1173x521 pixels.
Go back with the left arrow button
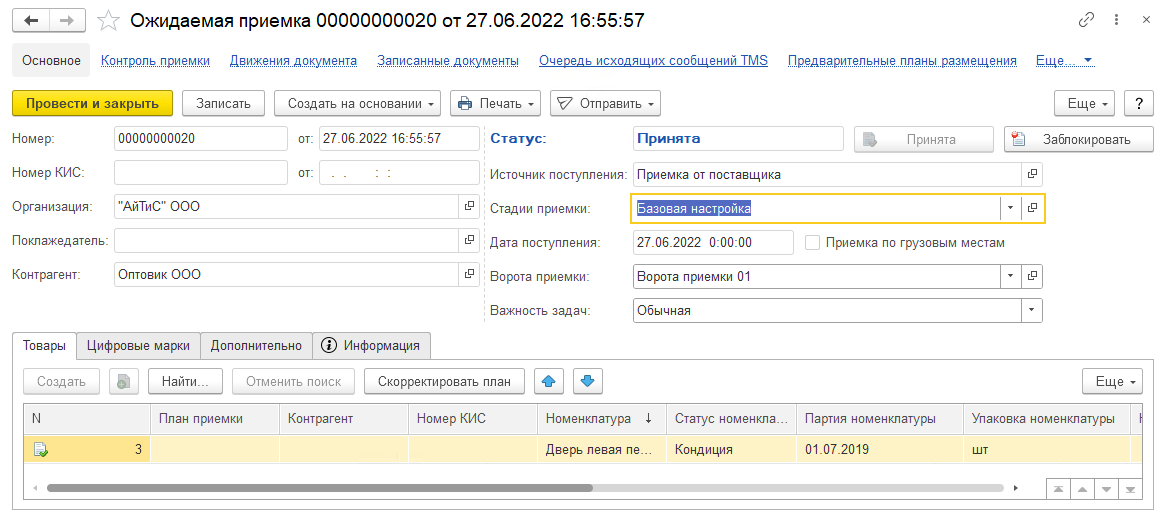31,20
